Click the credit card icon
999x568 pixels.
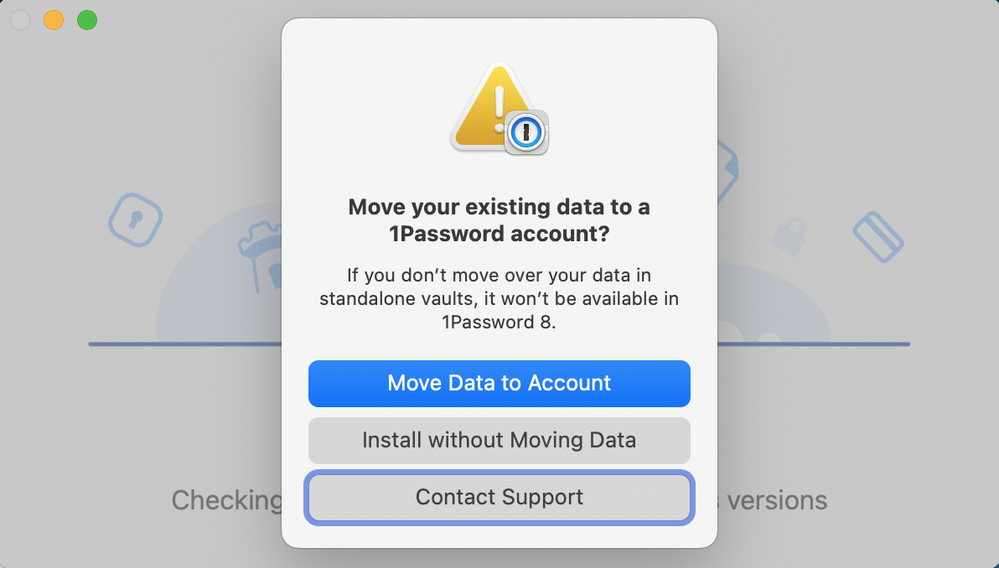[877, 236]
